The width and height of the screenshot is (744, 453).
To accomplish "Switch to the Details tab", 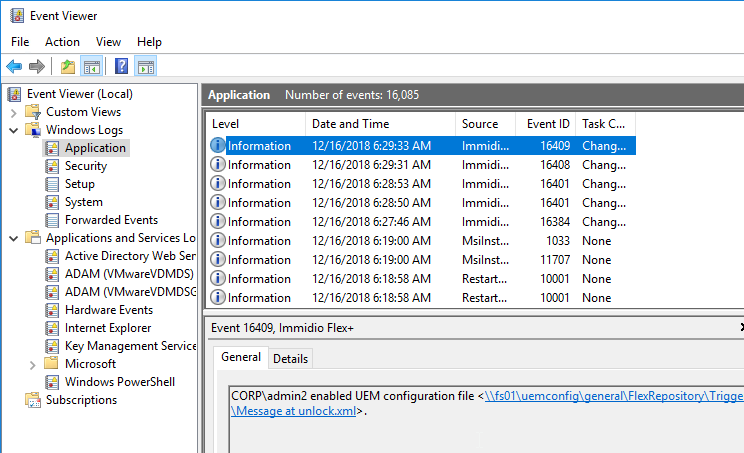I will (x=290, y=359).
